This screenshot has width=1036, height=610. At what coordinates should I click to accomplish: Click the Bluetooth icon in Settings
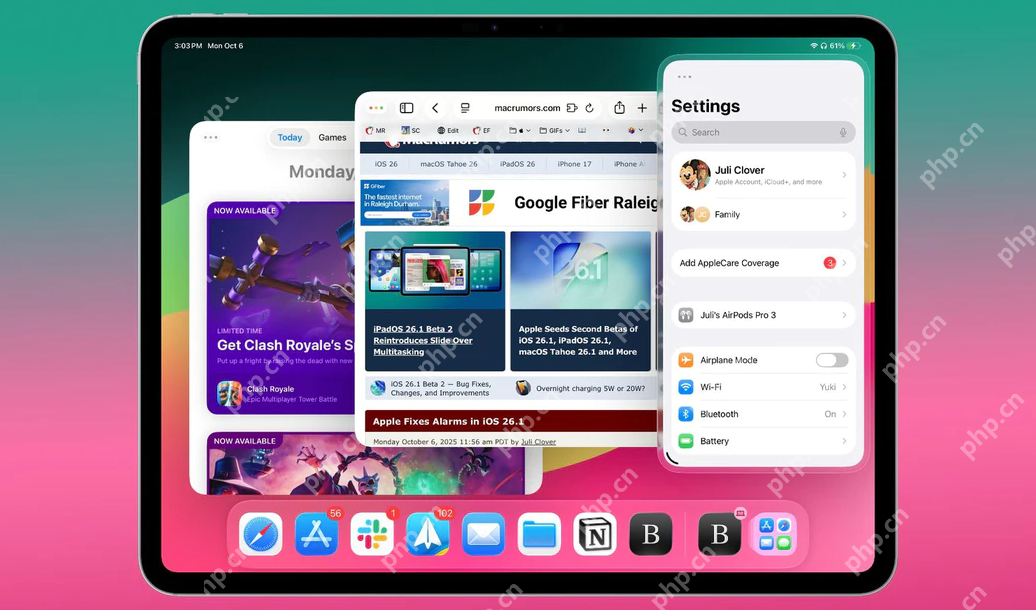pos(686,414)
